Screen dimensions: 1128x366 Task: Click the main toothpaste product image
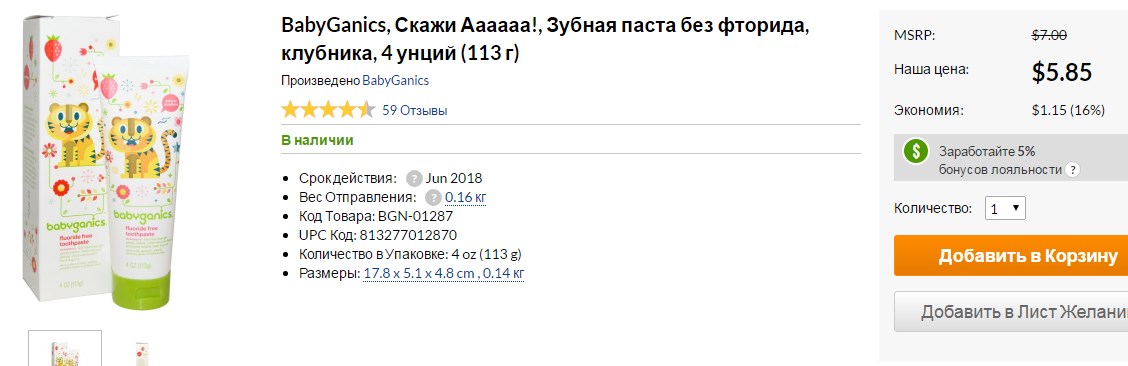[108, 165]
